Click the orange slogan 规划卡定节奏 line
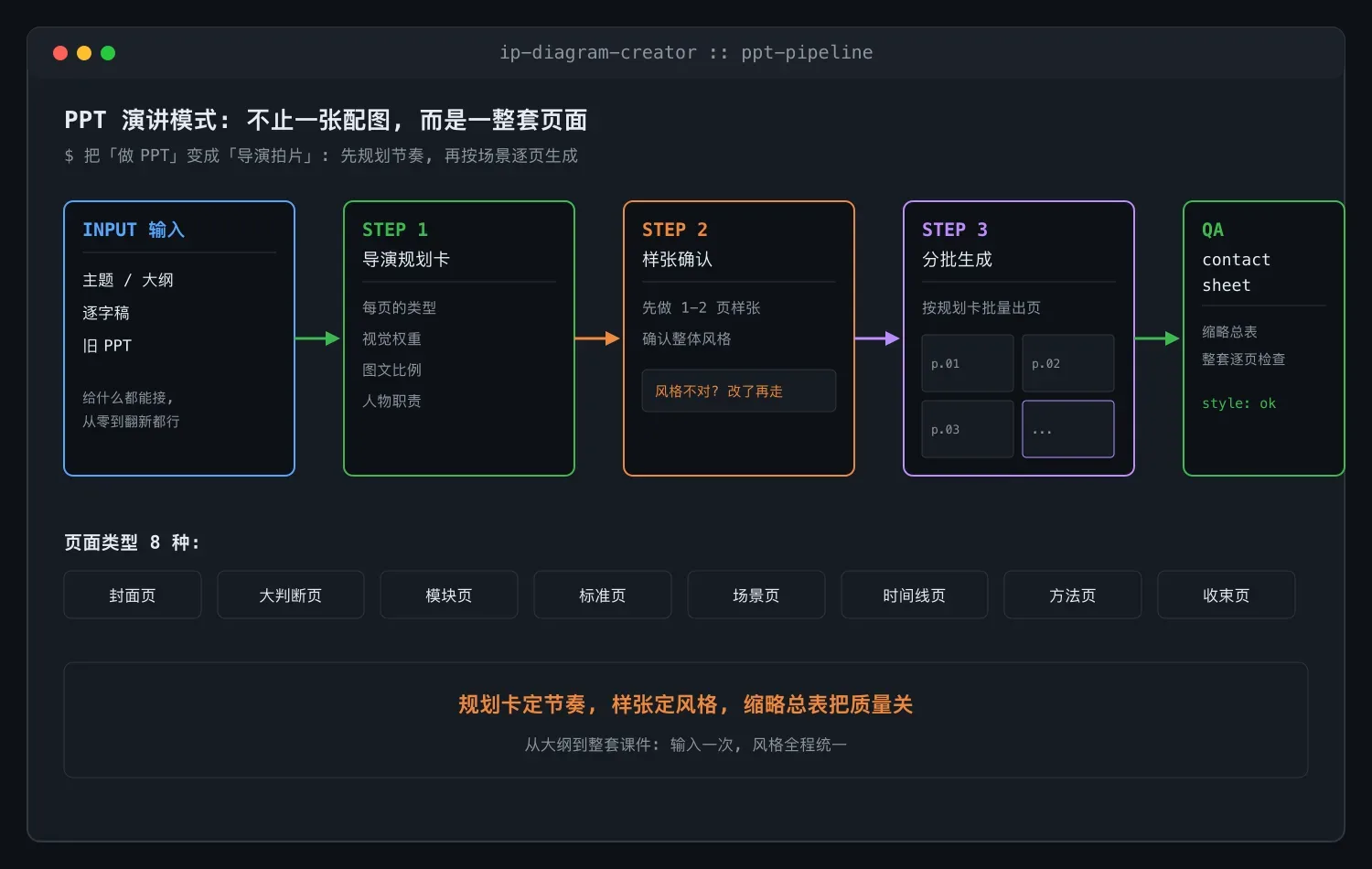This screenshot has width=1372, height=869. pyautogui.click(x=686, y=704)
